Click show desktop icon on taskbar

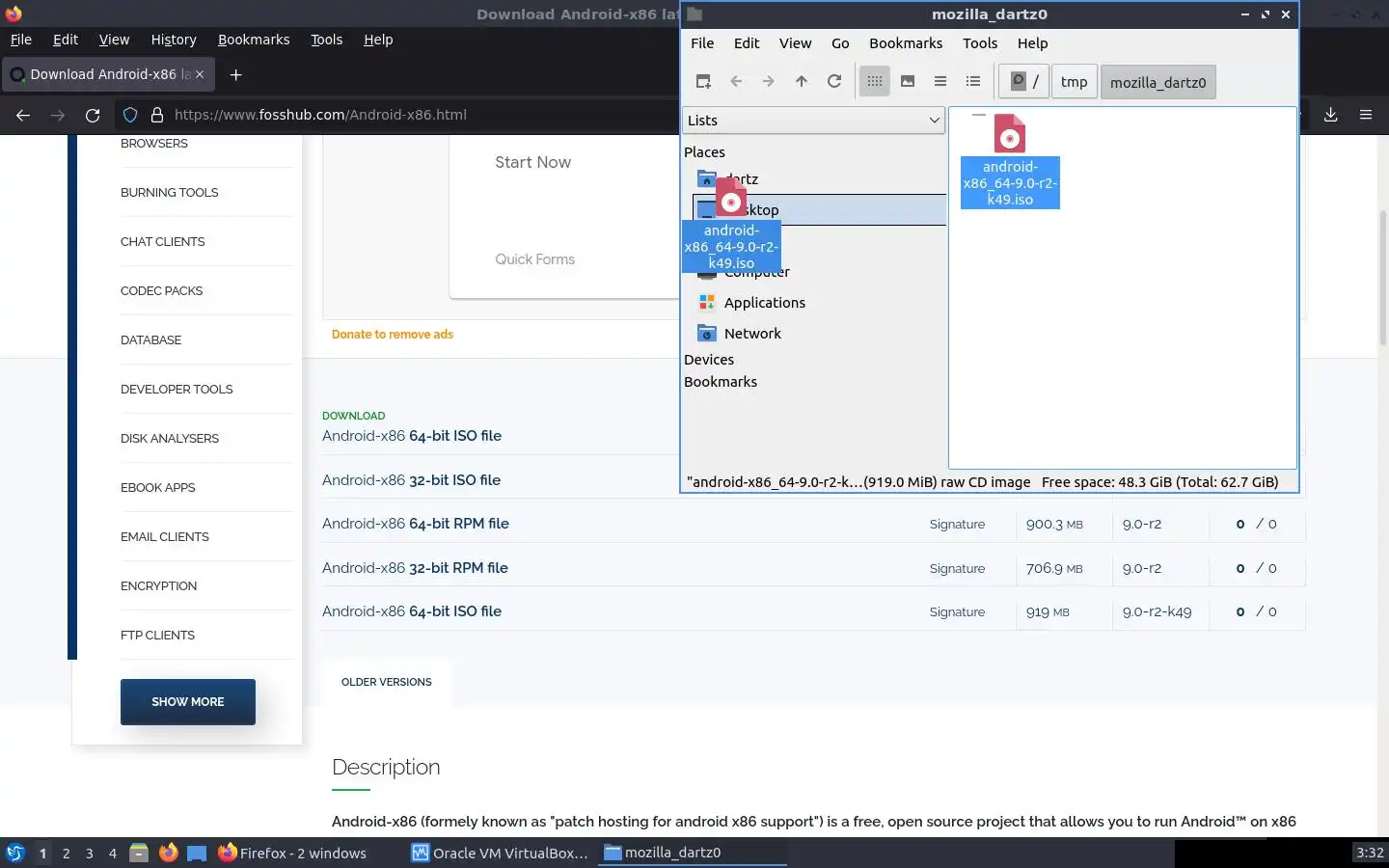(x=197, y=853)
